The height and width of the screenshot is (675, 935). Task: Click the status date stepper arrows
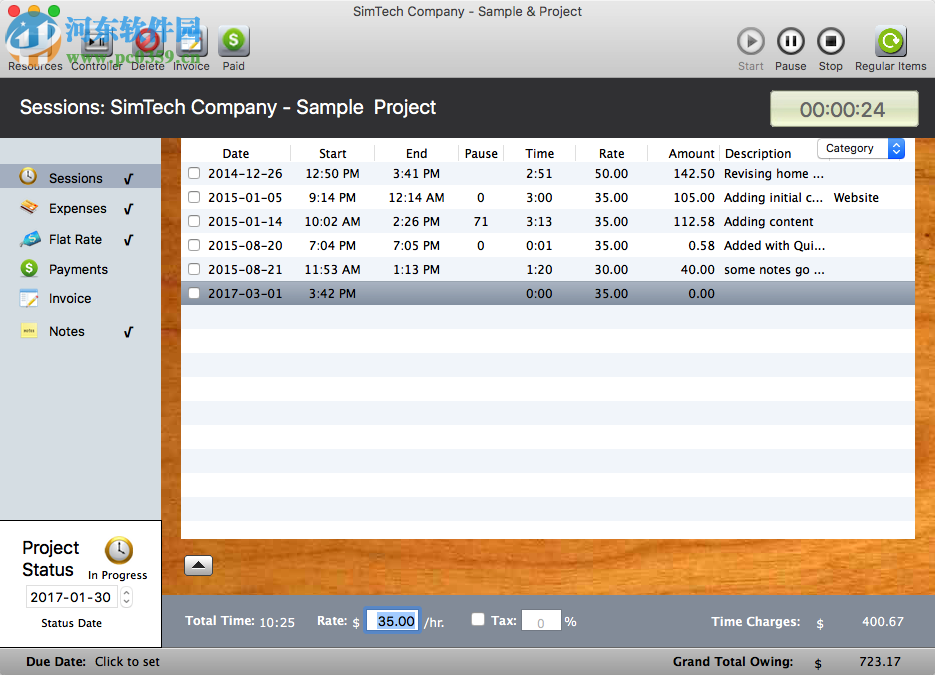[126, 597]
